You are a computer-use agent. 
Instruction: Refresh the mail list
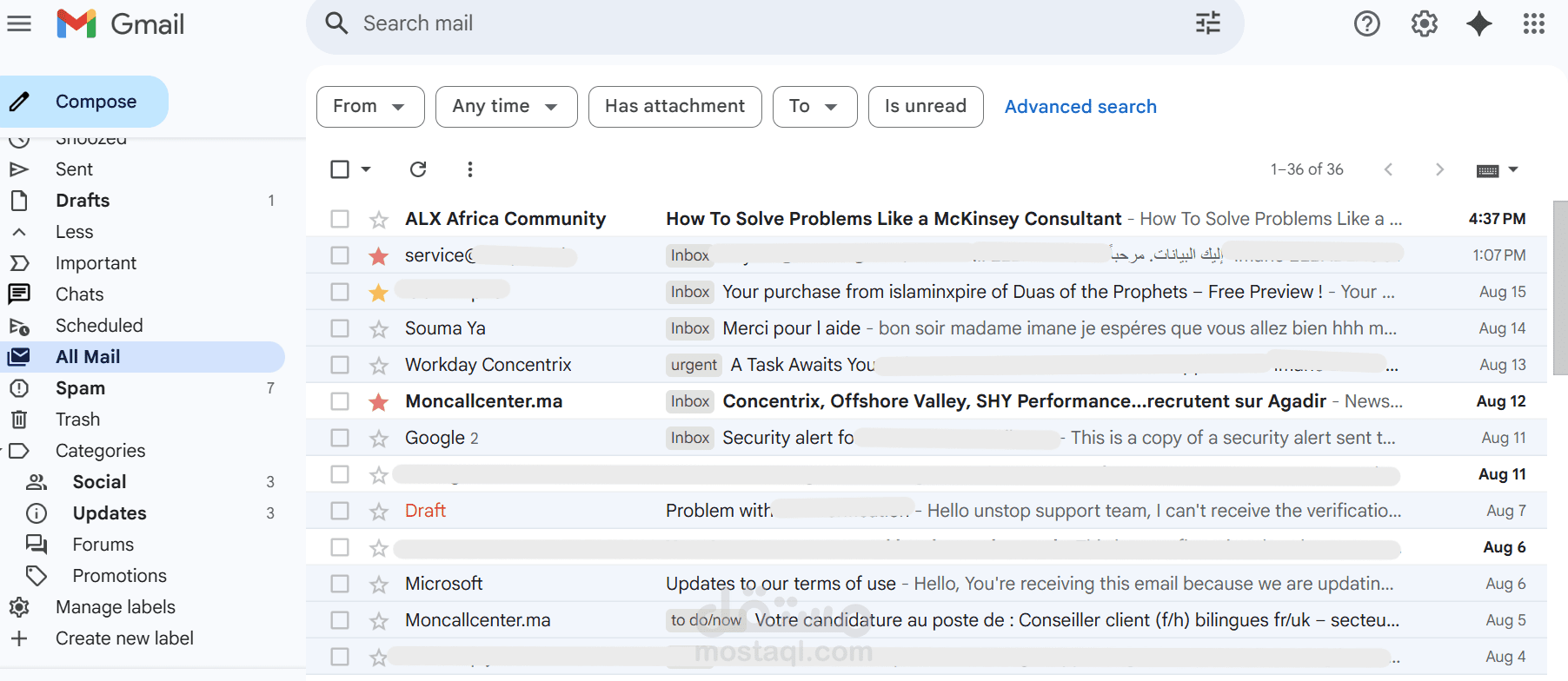(x=418, y=169)
